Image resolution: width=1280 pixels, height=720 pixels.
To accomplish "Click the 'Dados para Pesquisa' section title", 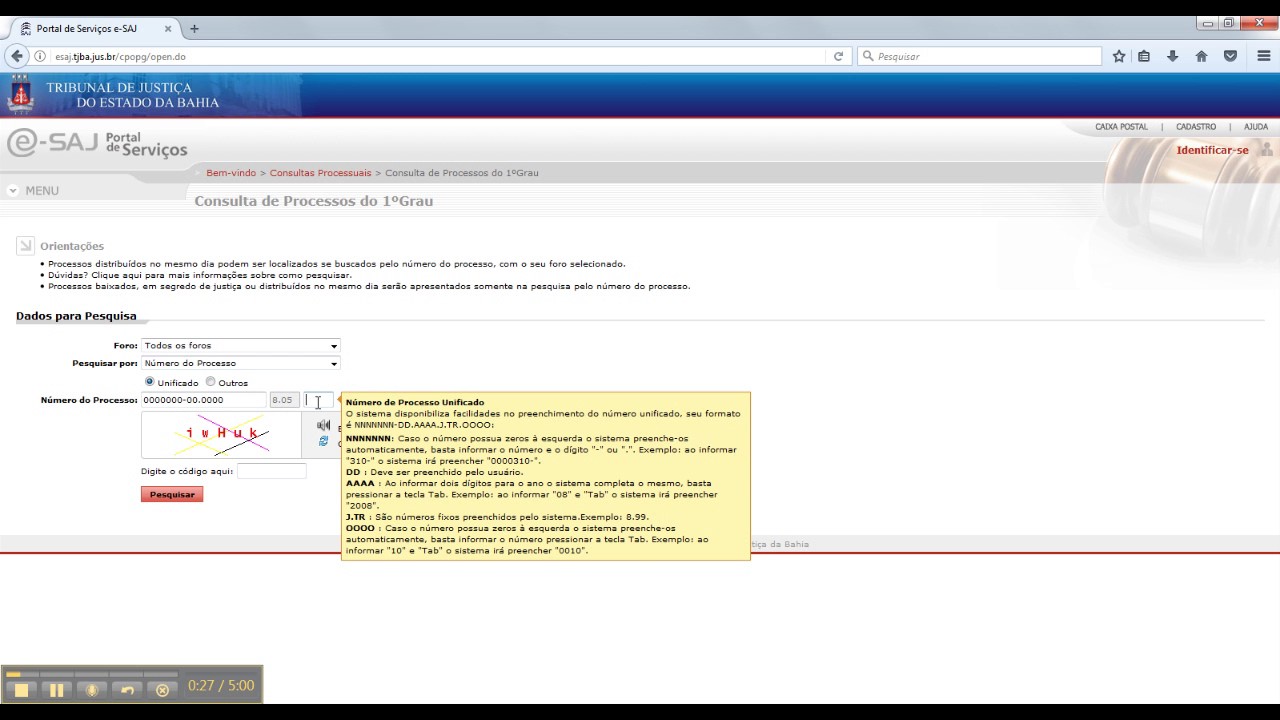I will (x=76, y=316).
